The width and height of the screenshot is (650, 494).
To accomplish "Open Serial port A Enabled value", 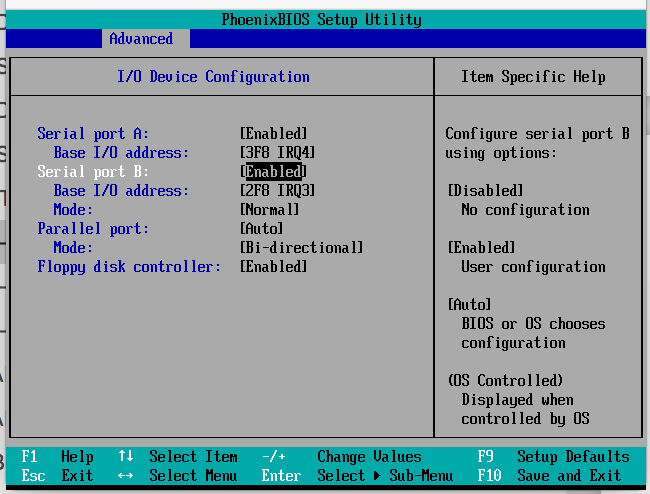I will point(274,134).
